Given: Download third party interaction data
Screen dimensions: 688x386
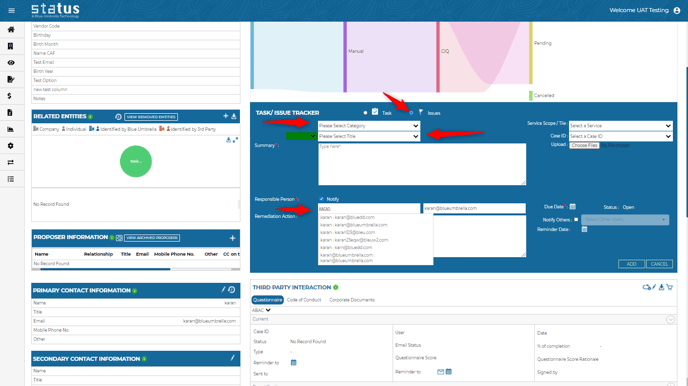Looking at the screenshot, I should (x=661, y=287).
